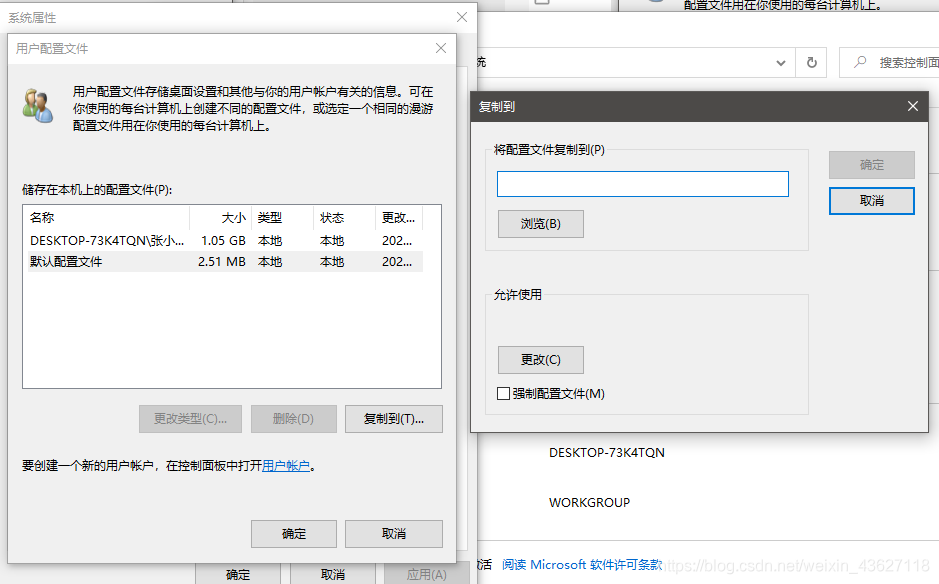This screenshot has height=584, width=939.
Task: Click 取消 in the 复制到 dialog
Action: pyautogui.click(x=871, y=201)
